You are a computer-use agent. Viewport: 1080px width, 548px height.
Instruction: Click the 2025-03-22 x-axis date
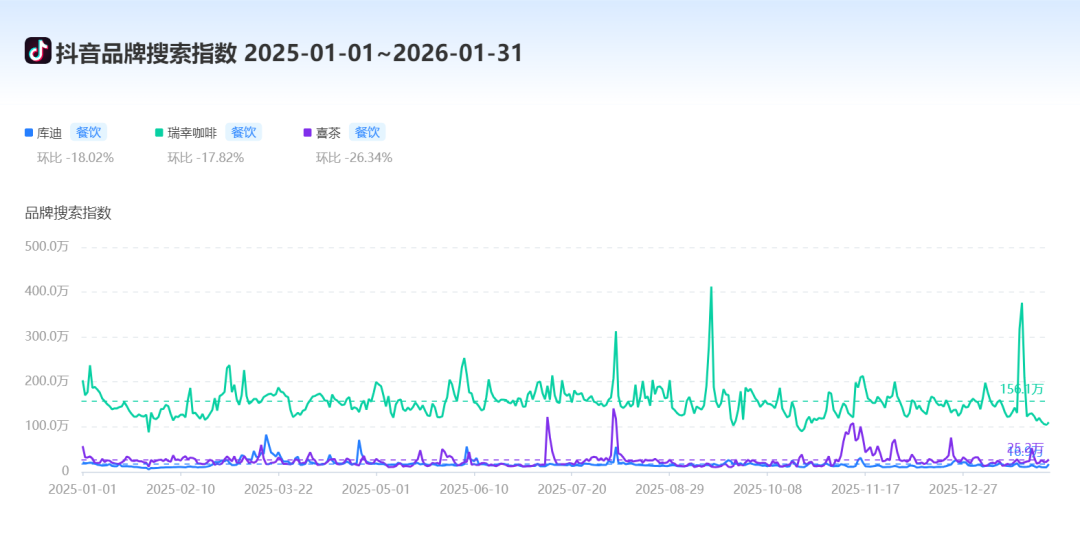278,489
